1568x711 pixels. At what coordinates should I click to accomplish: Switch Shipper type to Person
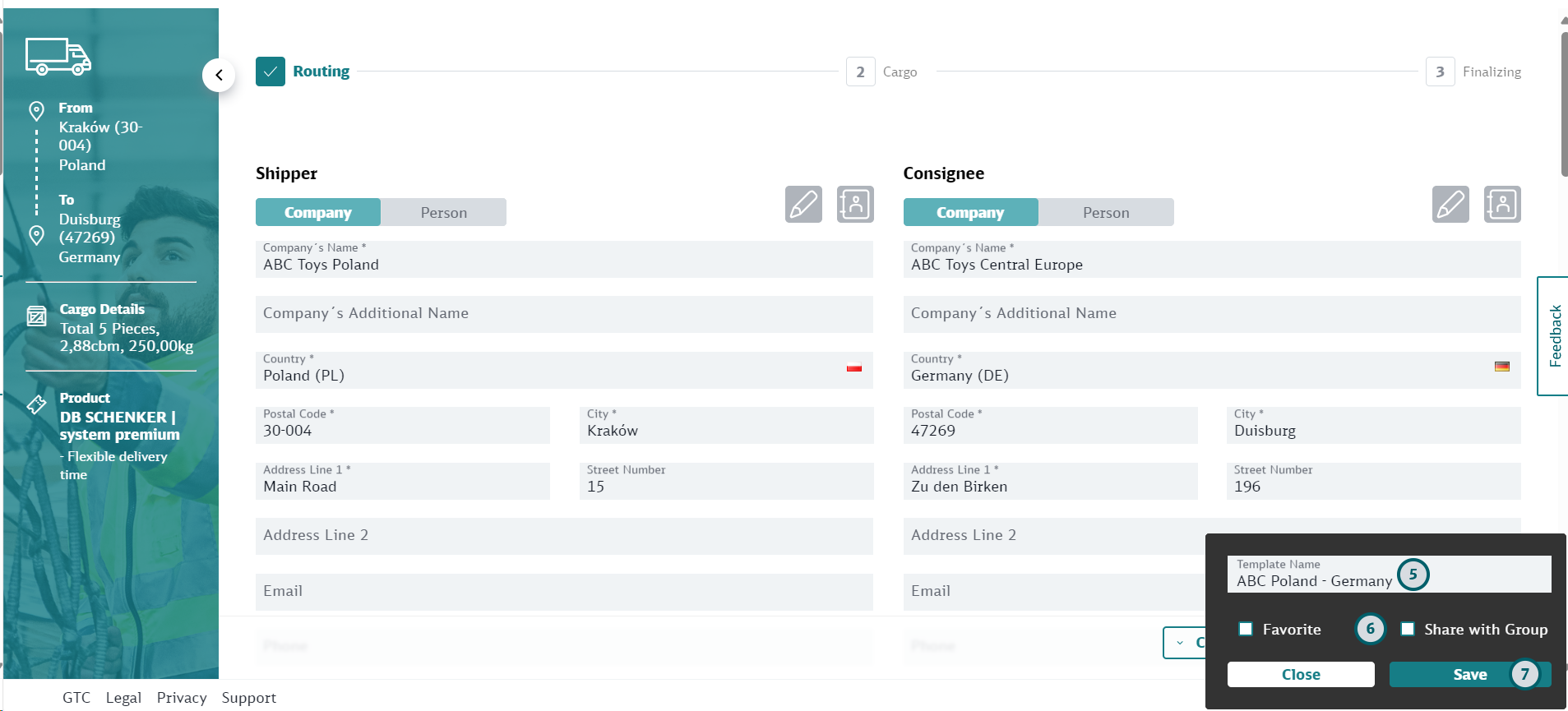click(x=443, y=212)
